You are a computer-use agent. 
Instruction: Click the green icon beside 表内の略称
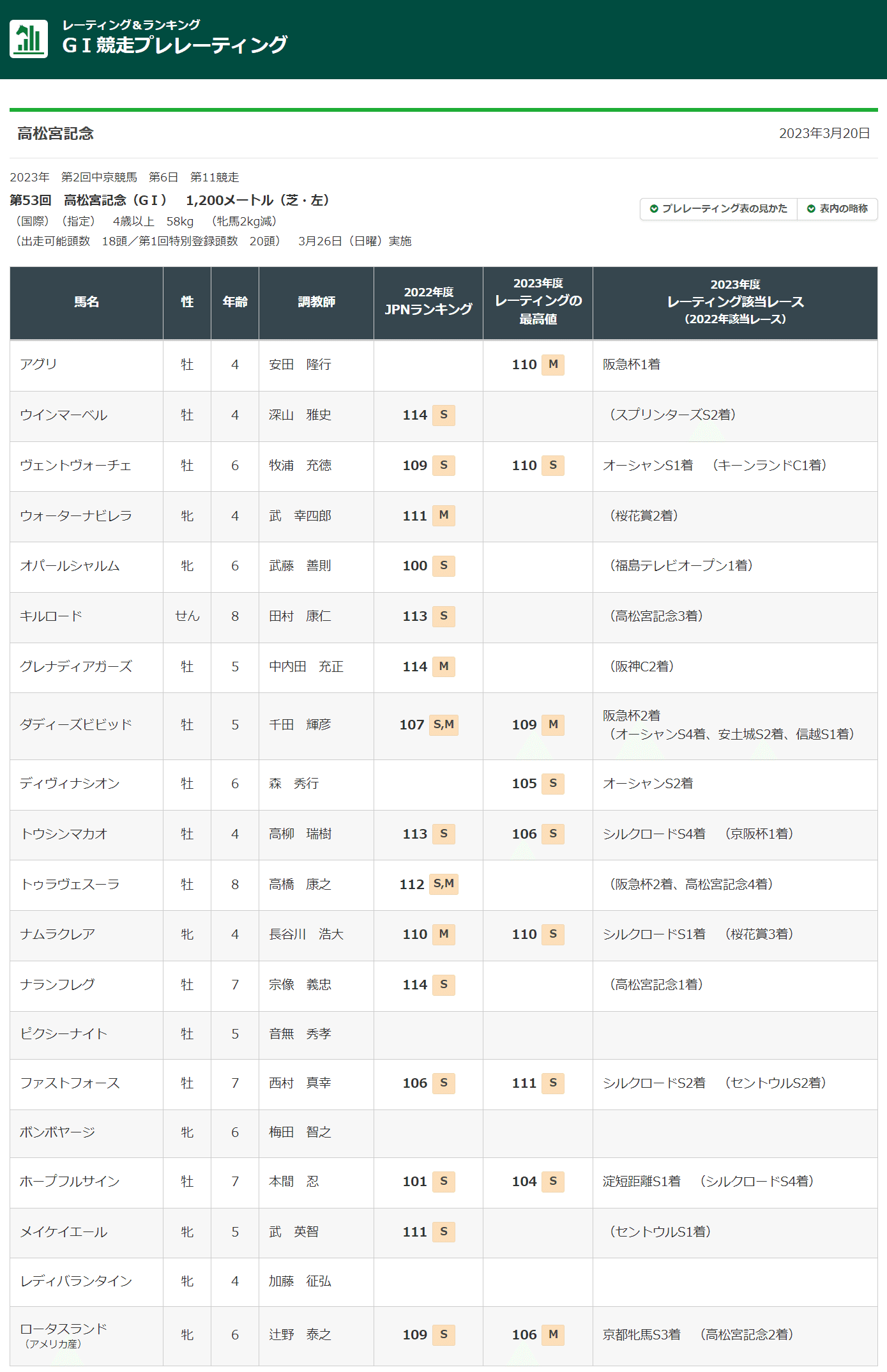pos(811,209)
